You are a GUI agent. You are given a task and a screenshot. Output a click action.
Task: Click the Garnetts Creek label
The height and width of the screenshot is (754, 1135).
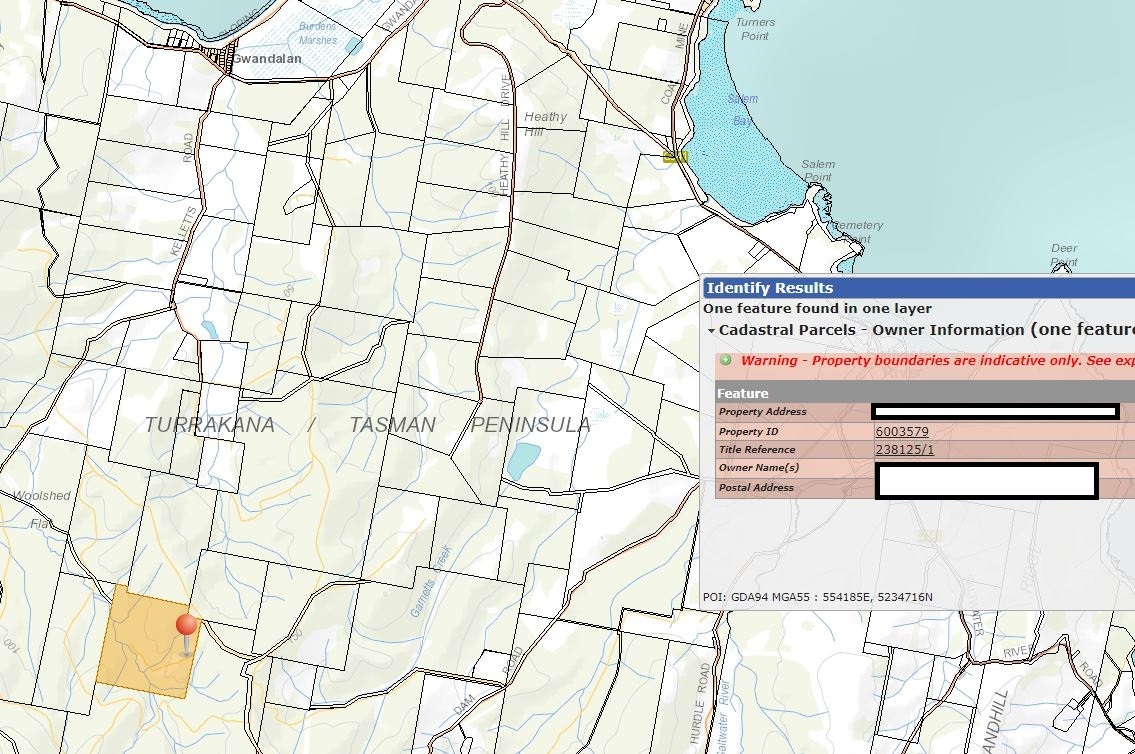pos(432,582)
